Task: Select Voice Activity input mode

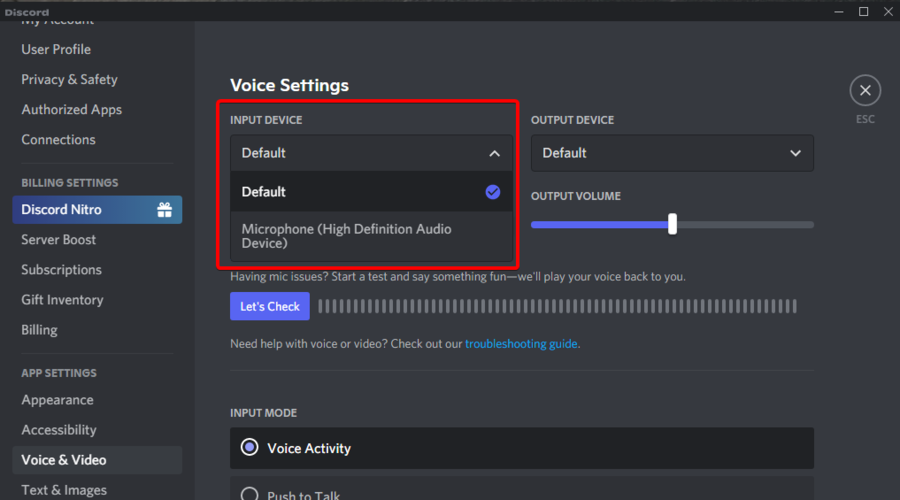Action: click(522, 448)
